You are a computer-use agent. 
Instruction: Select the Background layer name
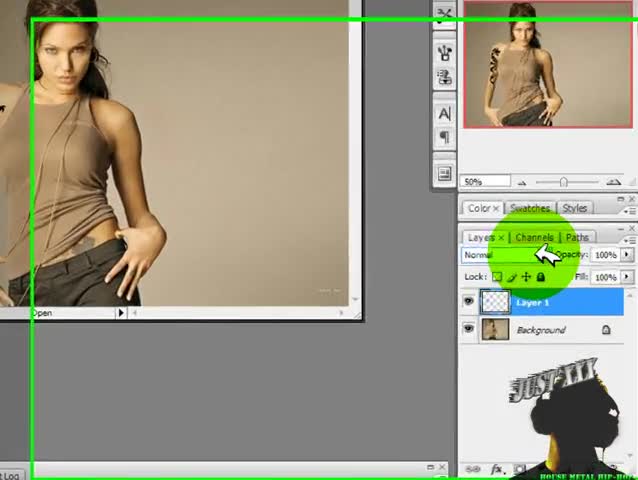click(541, 330)
